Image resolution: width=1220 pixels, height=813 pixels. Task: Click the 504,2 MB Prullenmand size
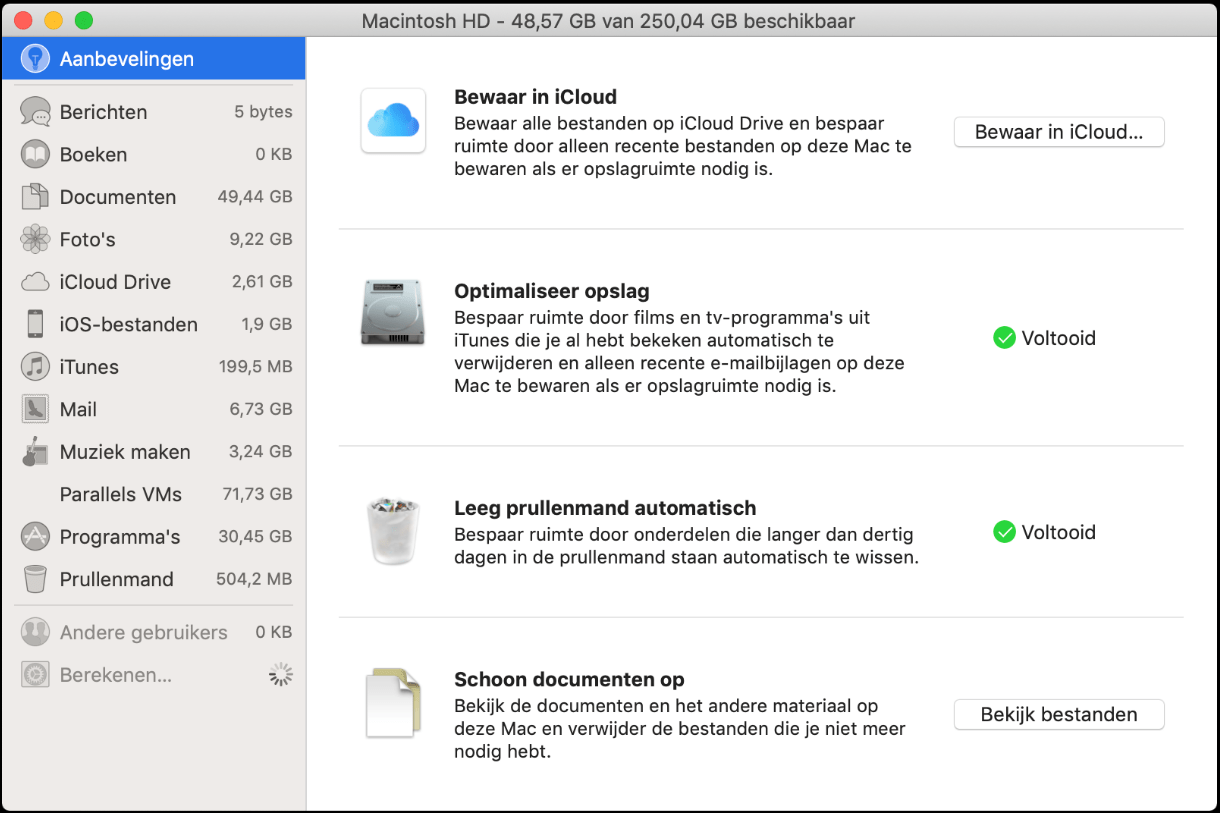tap(255, 579)
